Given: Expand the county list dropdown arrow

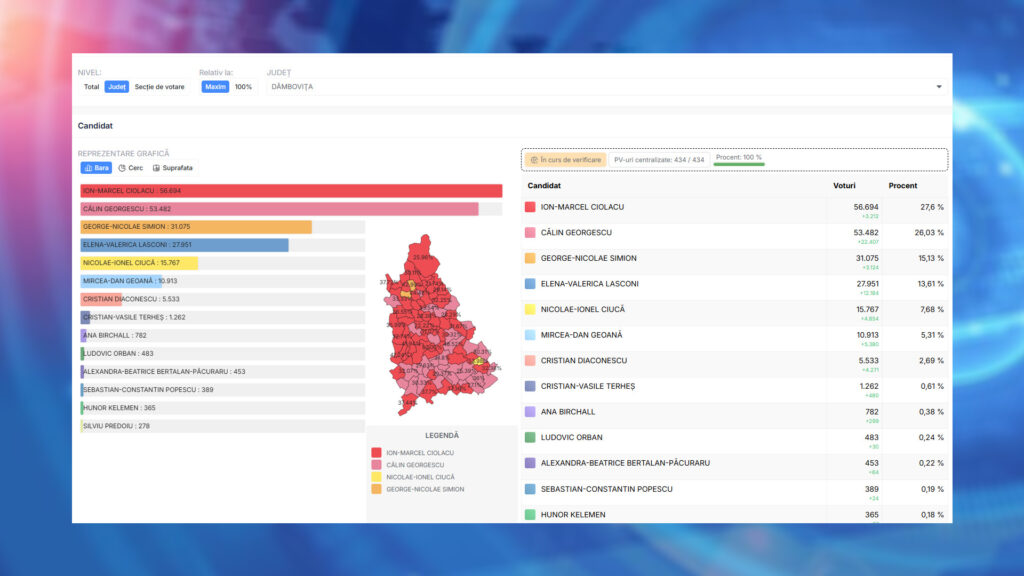Looking at the screenshot, I should coord(938,87).
